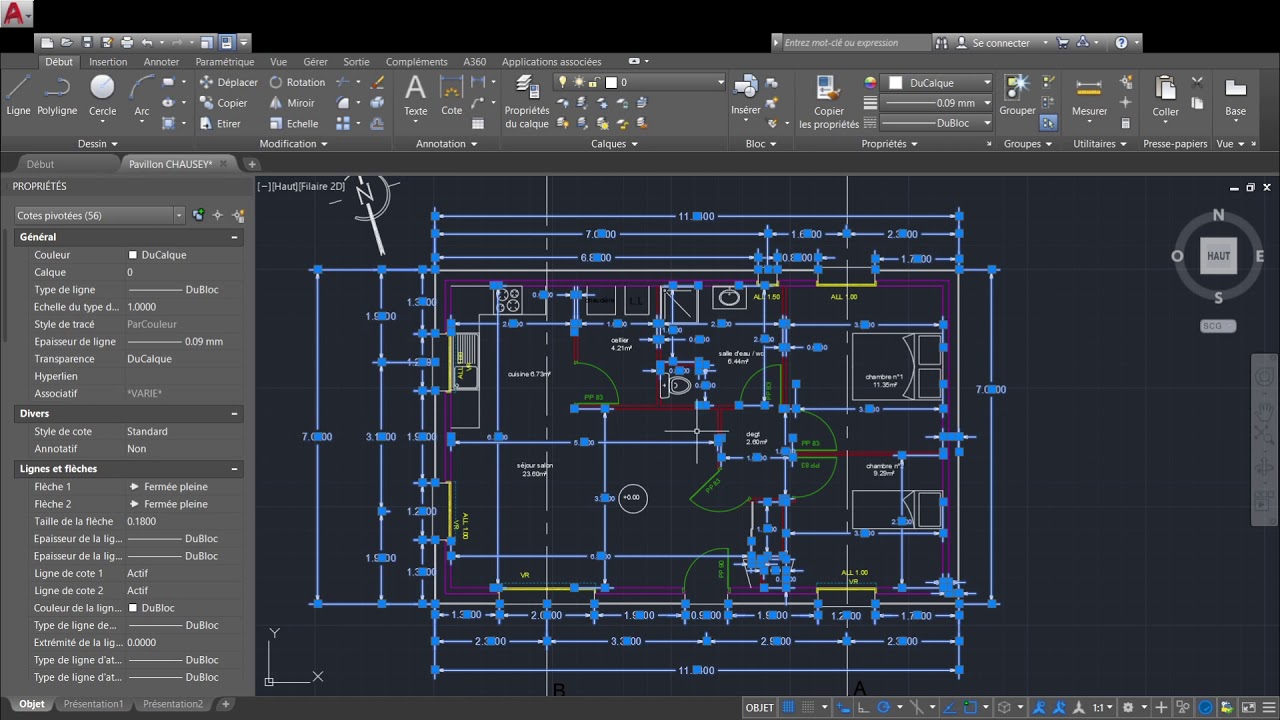
Task: Toggle PICKADD selection mode in Propriétés palette
Action: click(198, 215)
